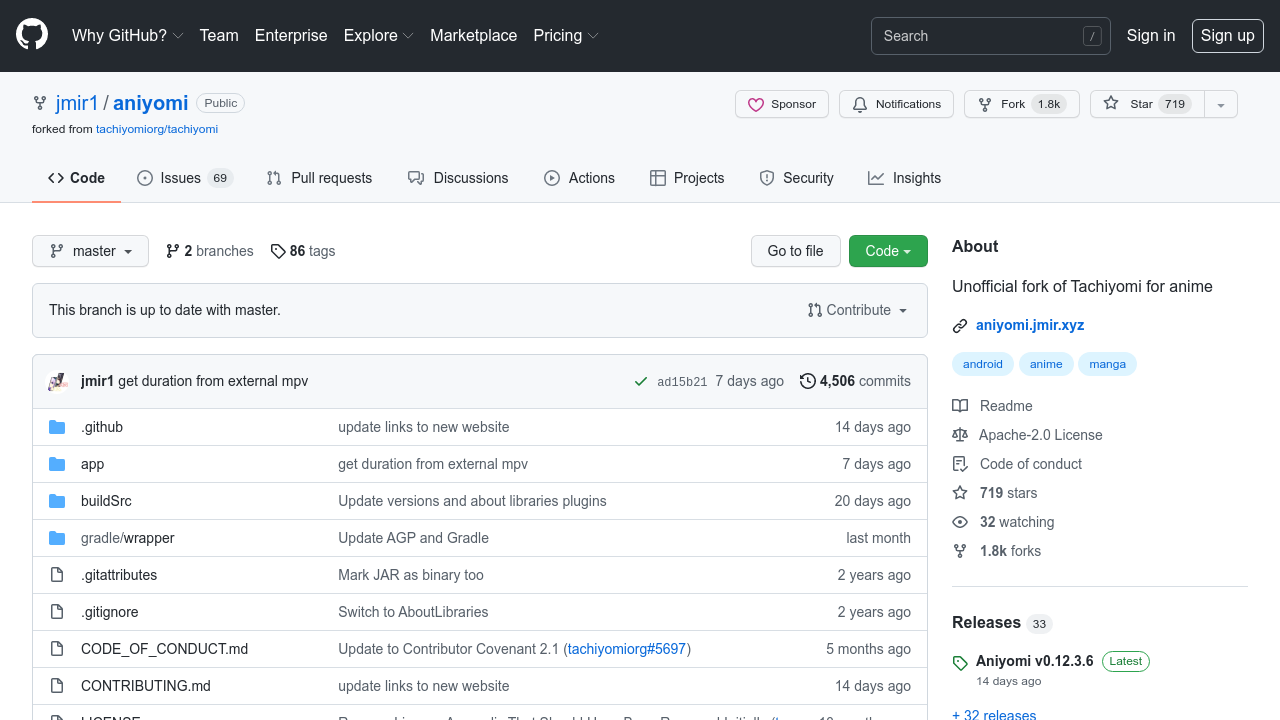
Task: Click the Sponsor heart button
Action: click(782, 104)
